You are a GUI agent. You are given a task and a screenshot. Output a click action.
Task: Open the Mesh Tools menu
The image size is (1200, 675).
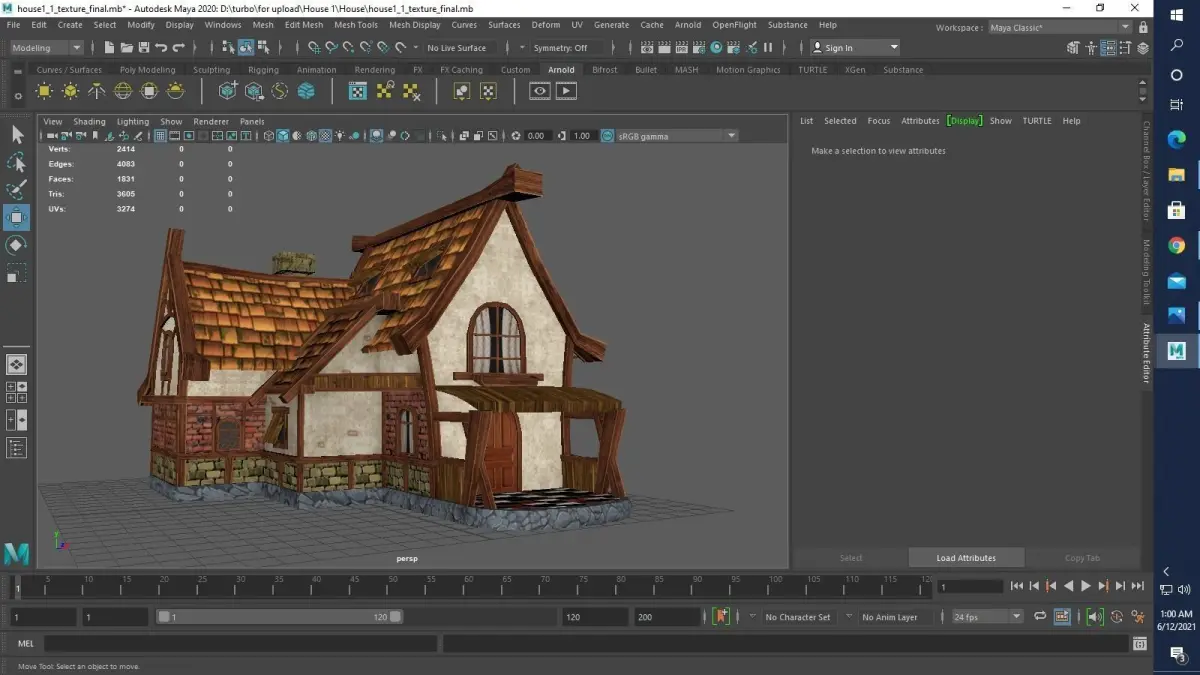tap(356, 25)
